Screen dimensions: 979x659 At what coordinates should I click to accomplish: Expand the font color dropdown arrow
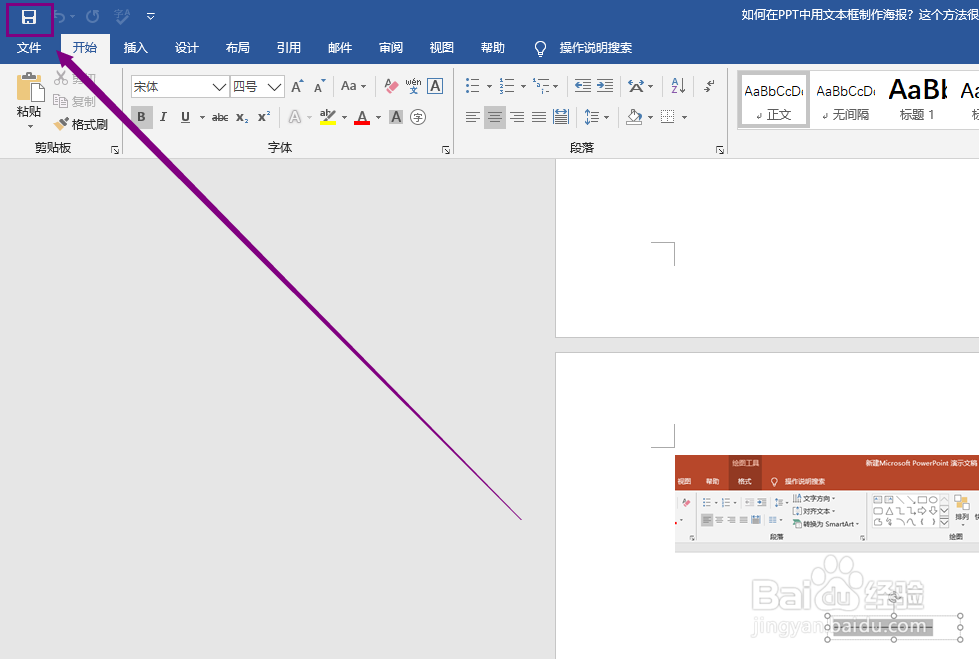click(x=378, y=117)
